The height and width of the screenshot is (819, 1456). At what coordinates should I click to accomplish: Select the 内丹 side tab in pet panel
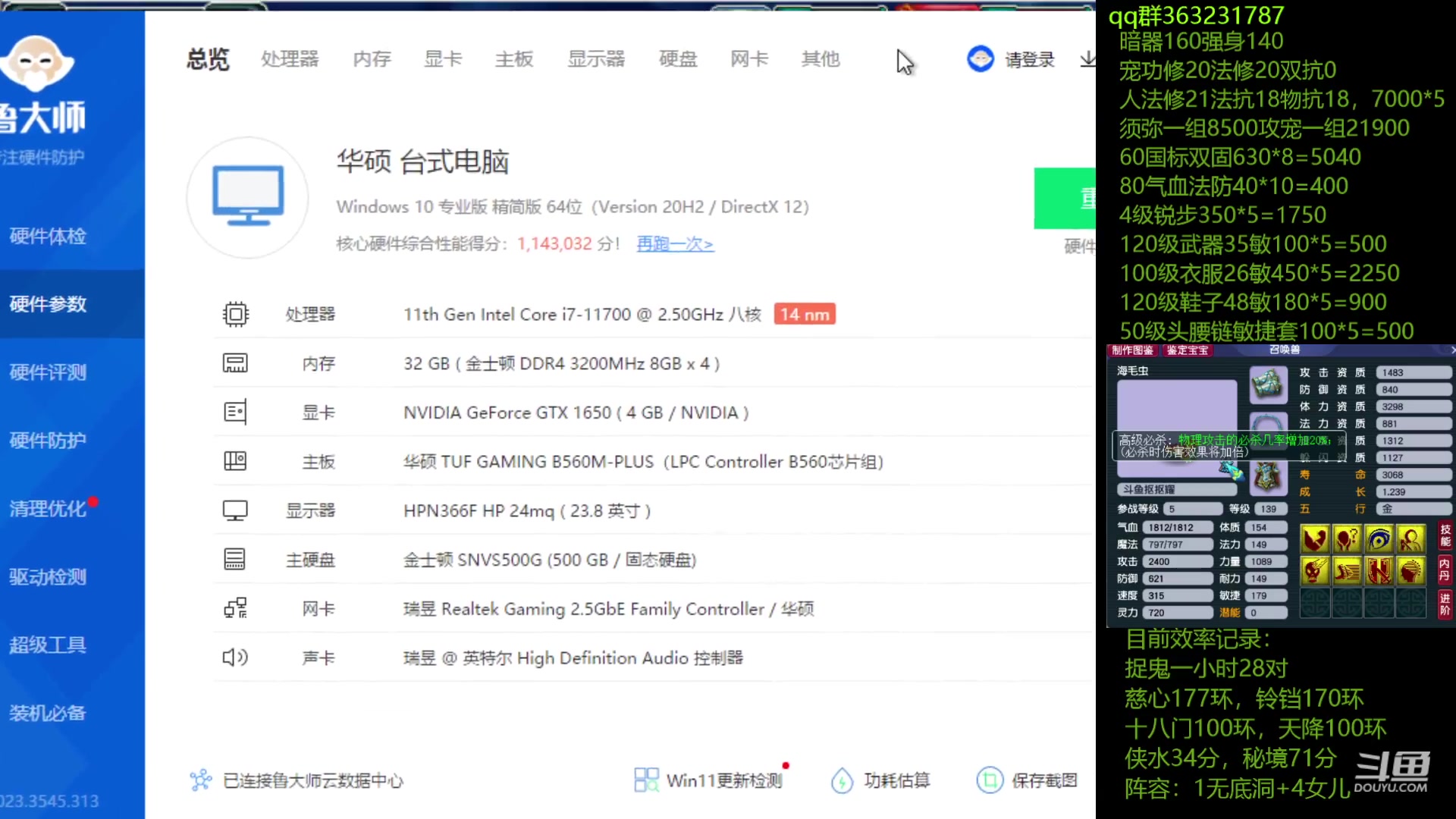click(1445, 570)
